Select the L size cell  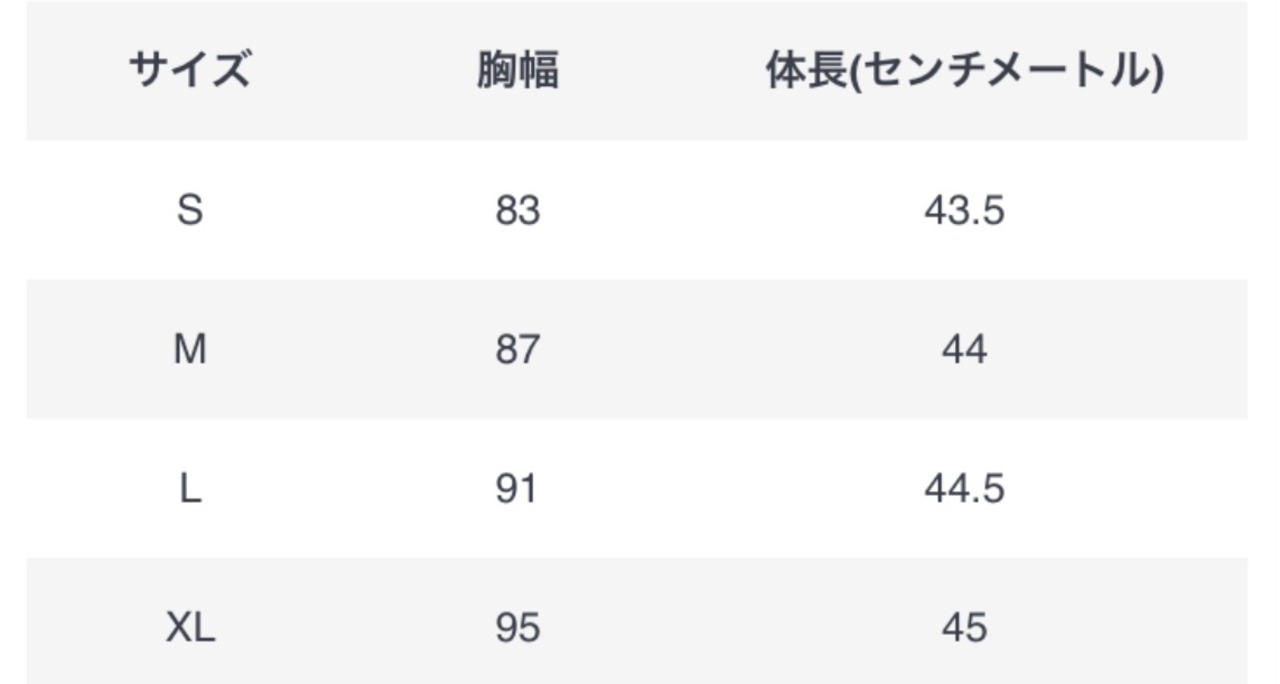[189, 489]
